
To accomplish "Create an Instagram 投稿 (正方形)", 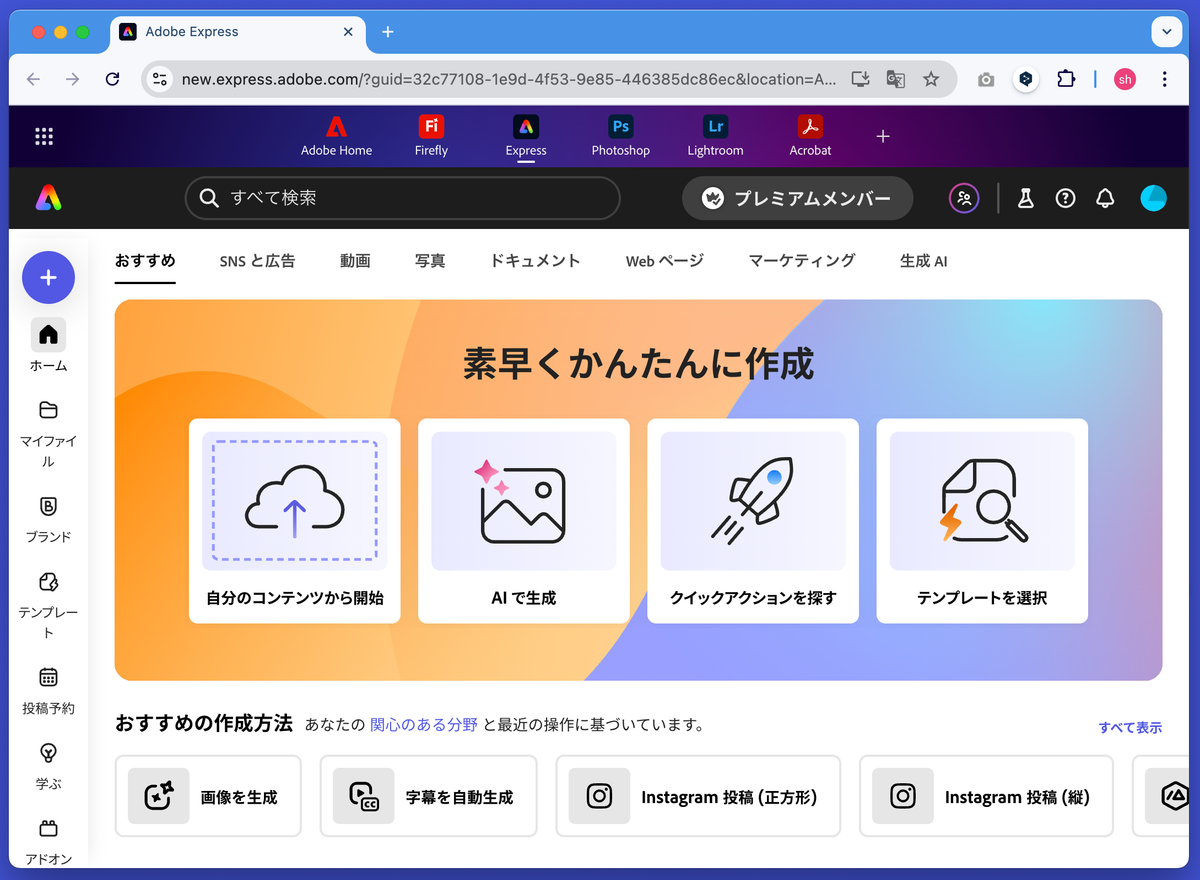I will (698, 796).
